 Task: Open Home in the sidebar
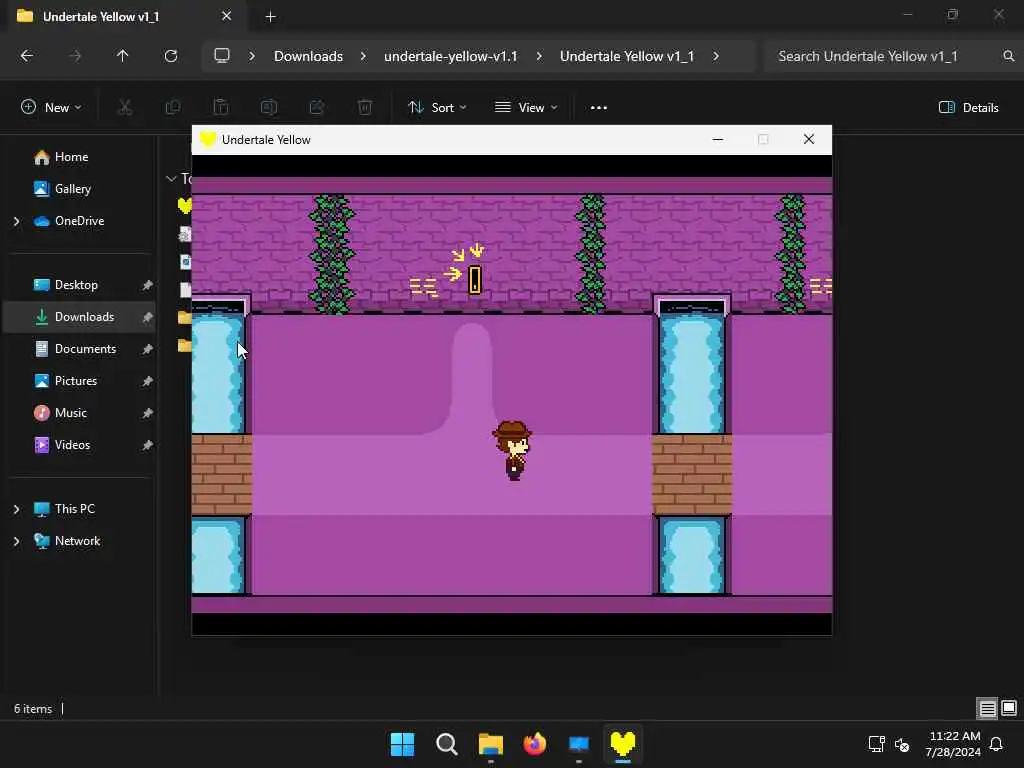point(71,157)
